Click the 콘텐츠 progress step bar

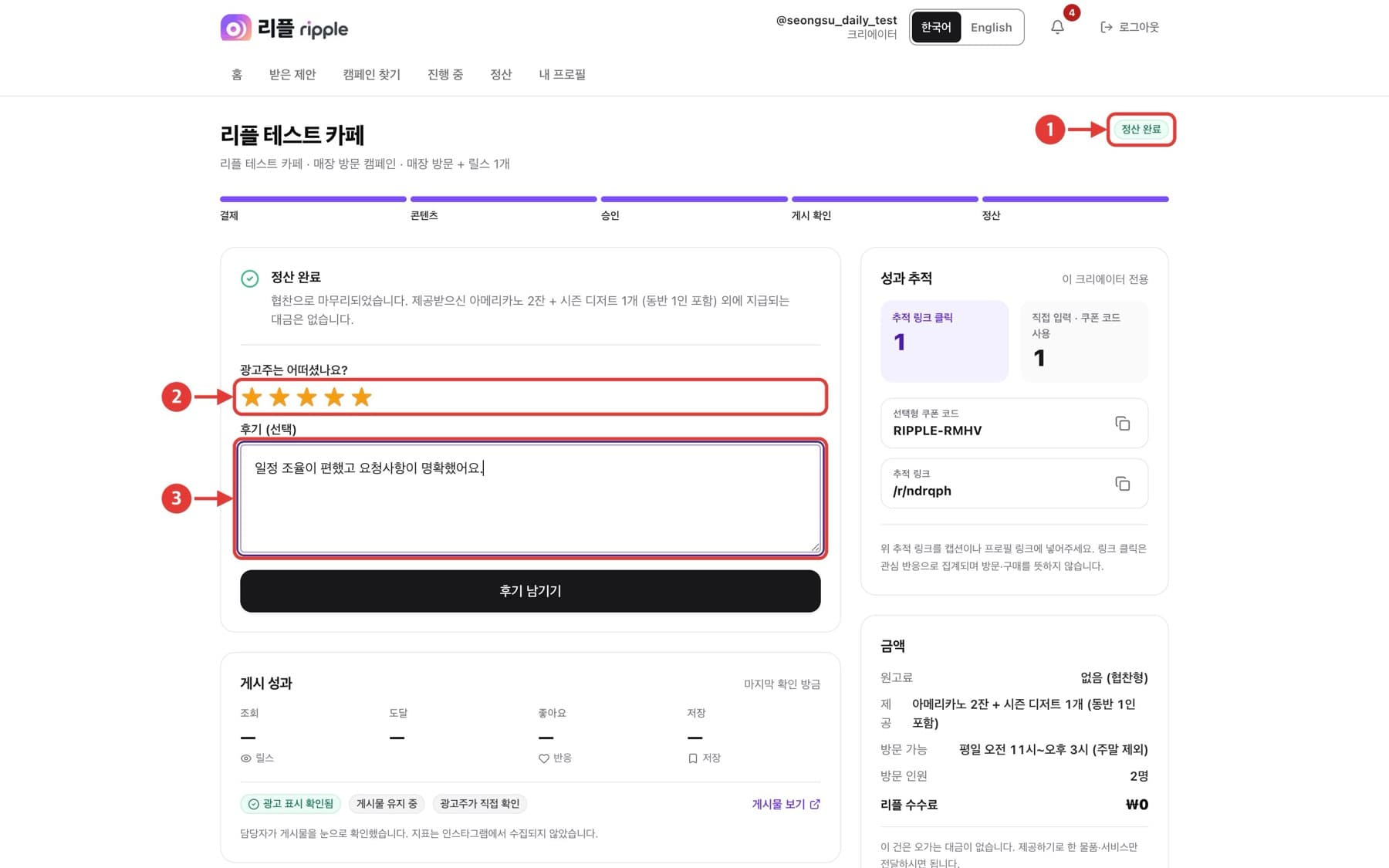click(504, 199)
